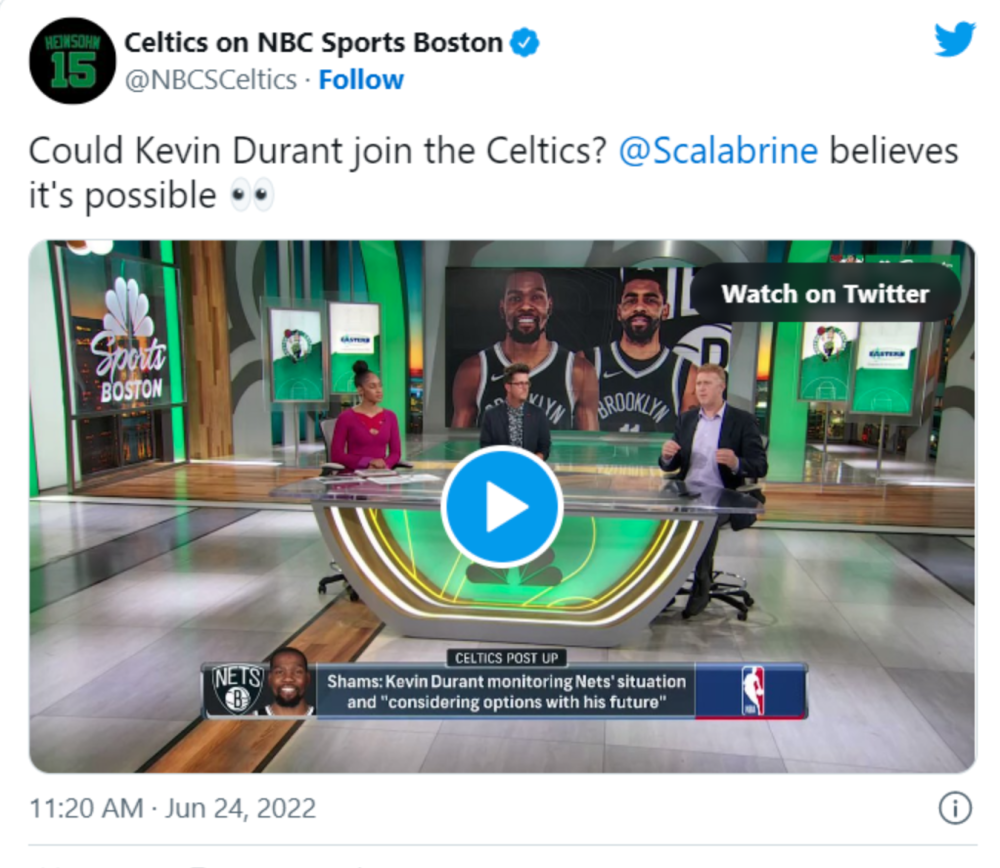
Task: Follow the NBCSCeltics account
Action: [x=361, y=80]
